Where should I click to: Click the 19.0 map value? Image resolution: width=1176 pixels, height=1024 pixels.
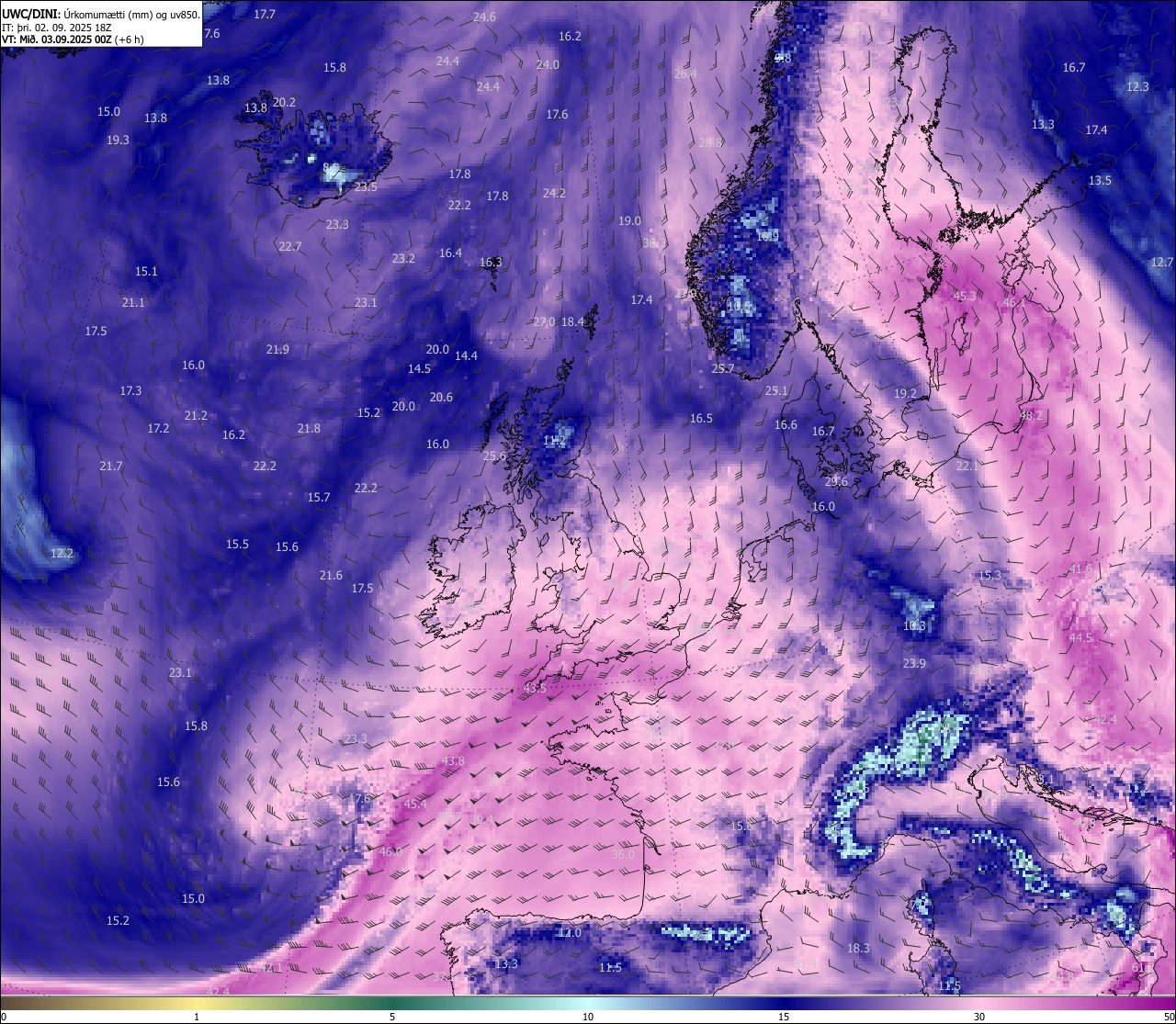pos(629,220)
